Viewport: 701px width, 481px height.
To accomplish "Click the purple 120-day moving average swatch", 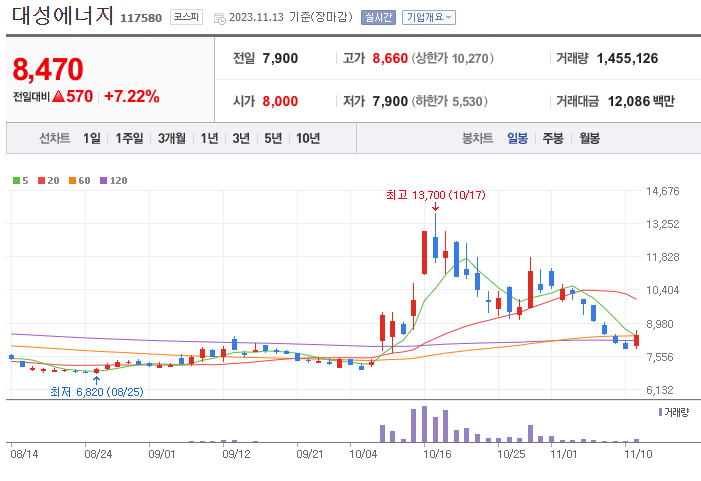I will click(103, 181).
